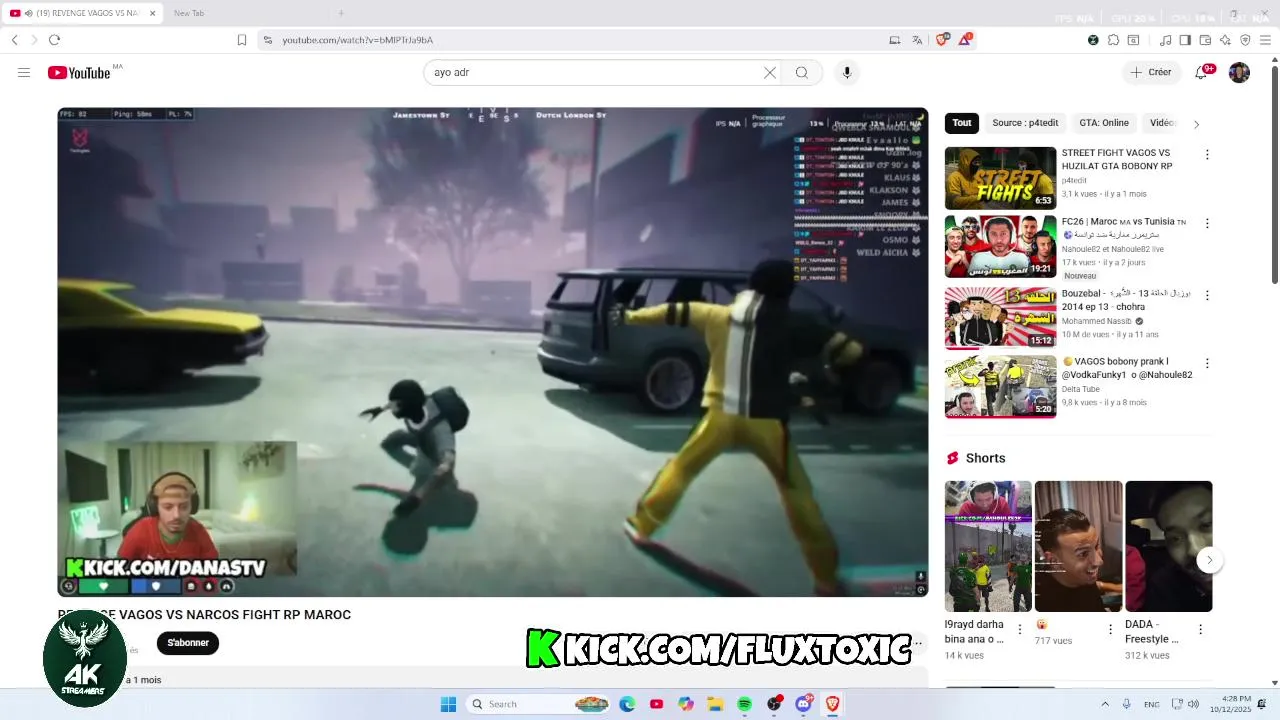Open options for DADA Freestyle Short
1280x720 pixels.
coord(1200,629)
